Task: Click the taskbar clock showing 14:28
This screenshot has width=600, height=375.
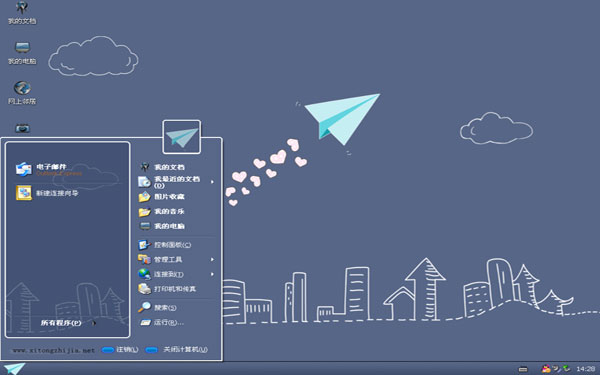Action: point(585,369)
